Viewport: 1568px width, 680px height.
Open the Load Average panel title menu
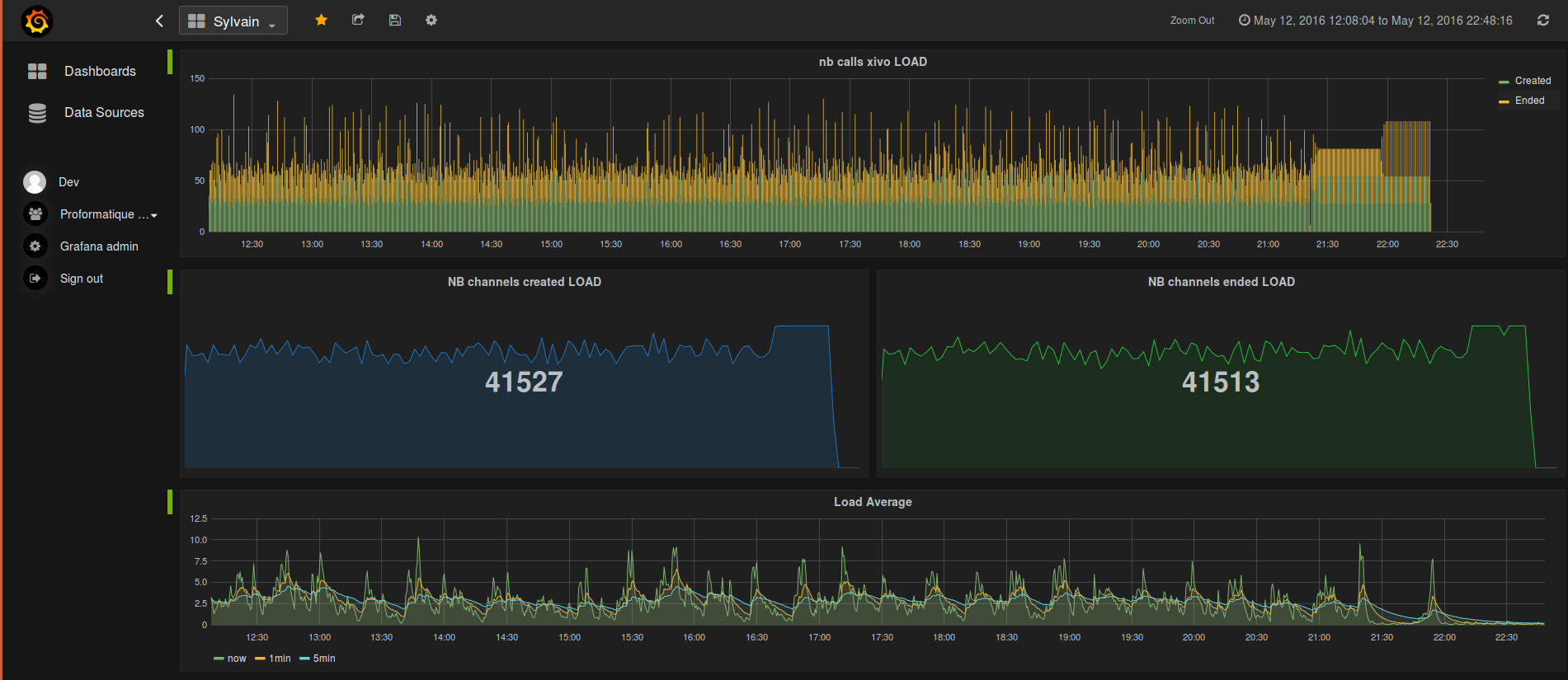point(873,502)
